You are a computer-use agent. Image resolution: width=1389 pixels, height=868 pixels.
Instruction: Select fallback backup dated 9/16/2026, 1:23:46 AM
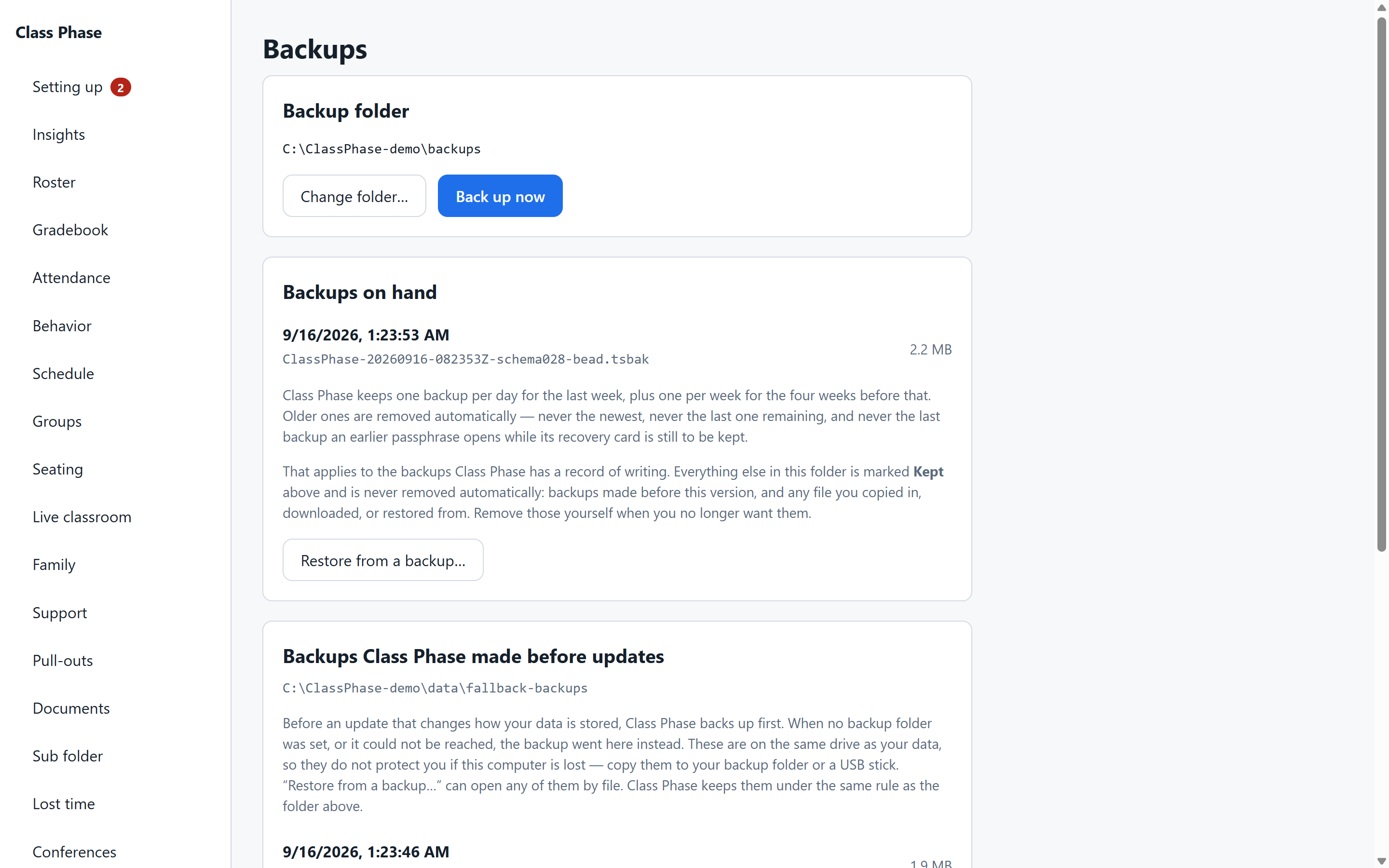pyautogui.click(x=366, y=852)
